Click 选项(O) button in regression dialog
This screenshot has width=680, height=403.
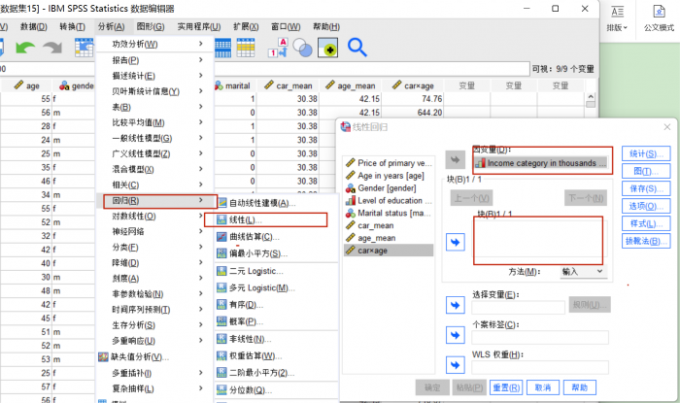(x=646, y=206)
